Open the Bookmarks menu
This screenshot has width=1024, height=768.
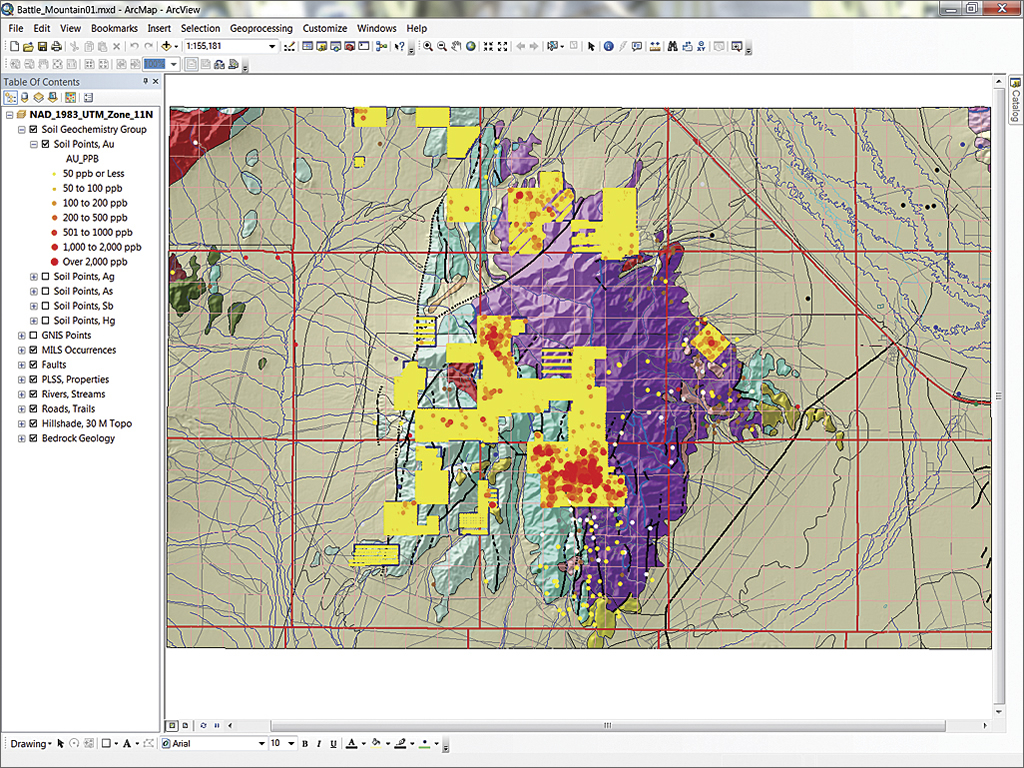click(x=114, y=29)
